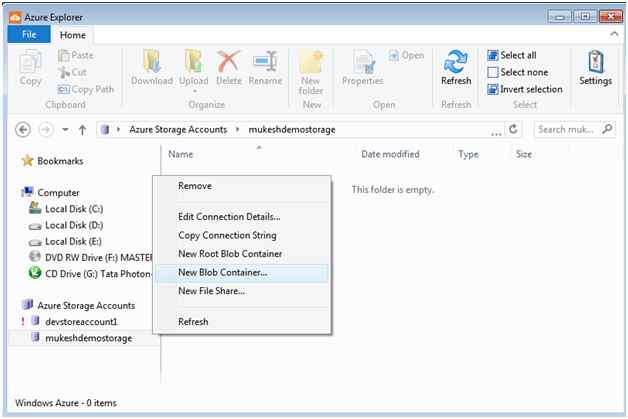Sort by the Size column header
Viewport: 628px width, 419px height.
click(524, 154)
